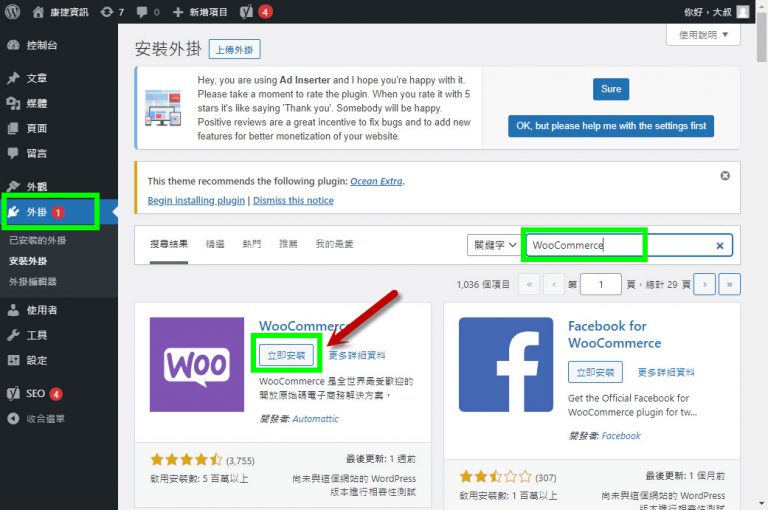Image resolution: width=768 pixels, height=510 pixels.
Task: Open 更多詳細資料 for WooCommerce
Action: 357,355
